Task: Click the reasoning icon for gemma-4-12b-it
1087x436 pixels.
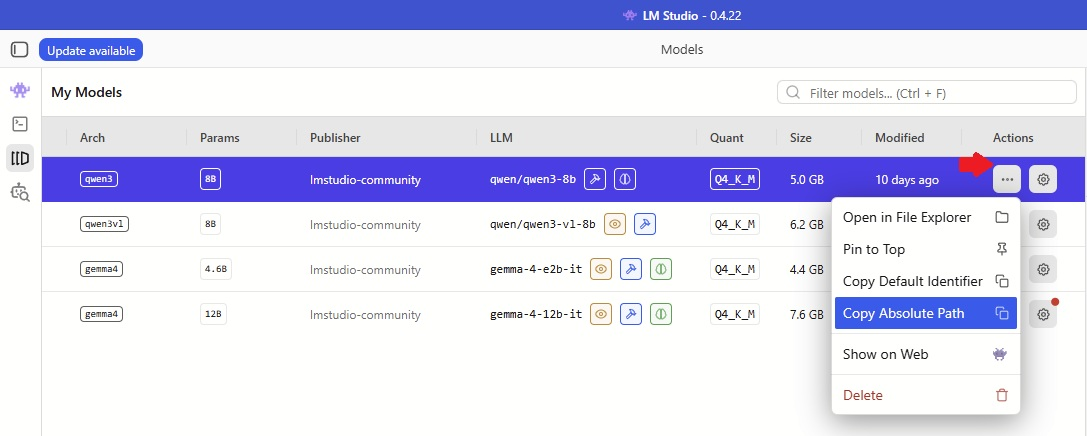Action: tap(661, 315)
